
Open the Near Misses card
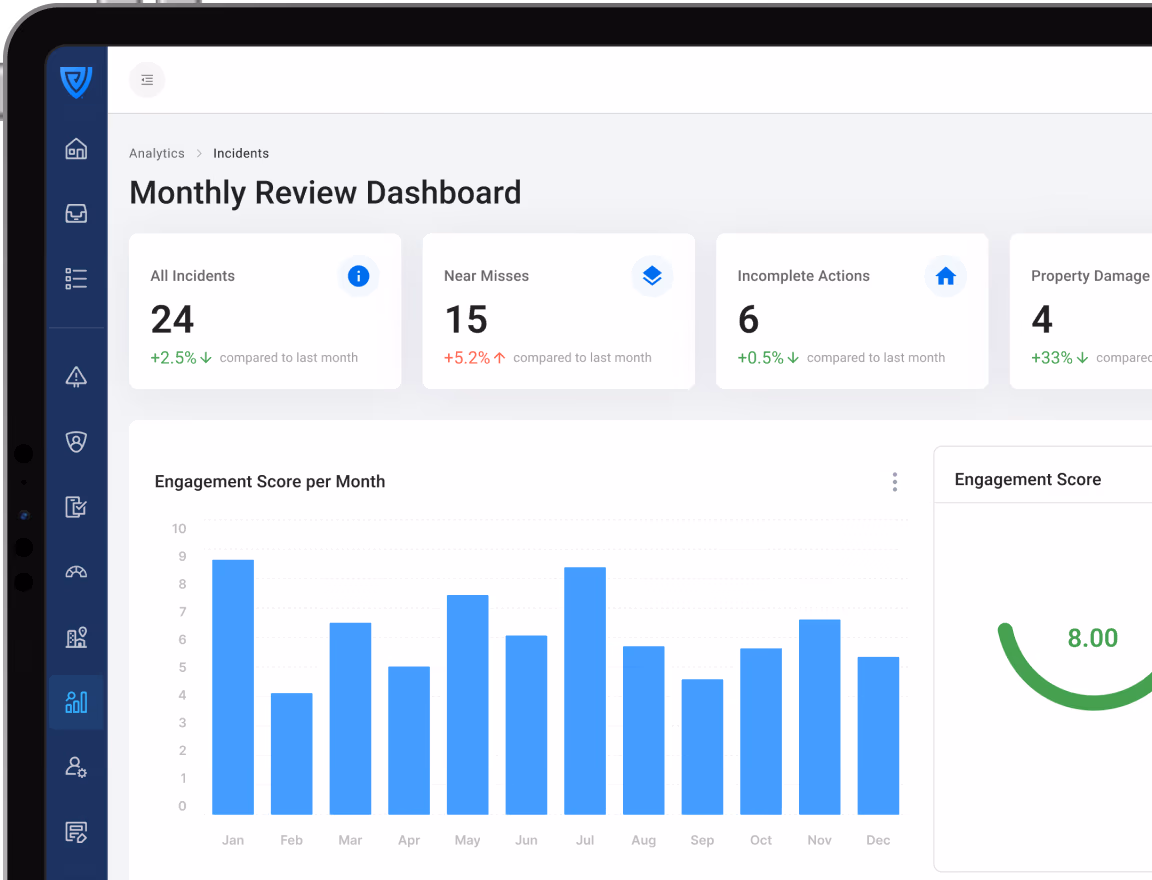click(x=558, y=311)
